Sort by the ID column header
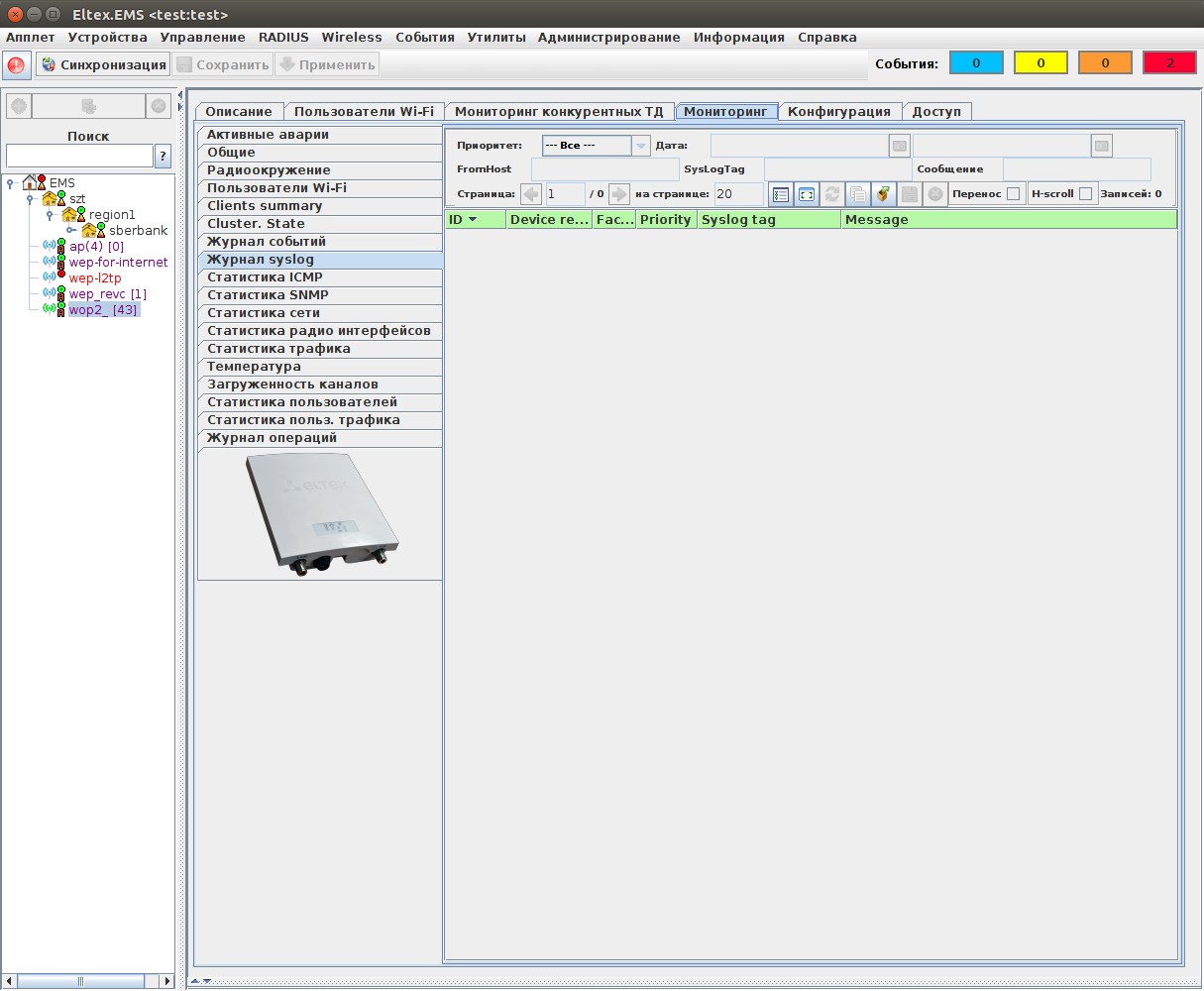This screenshot has height=991, width=1204. [x=476, y=220]
